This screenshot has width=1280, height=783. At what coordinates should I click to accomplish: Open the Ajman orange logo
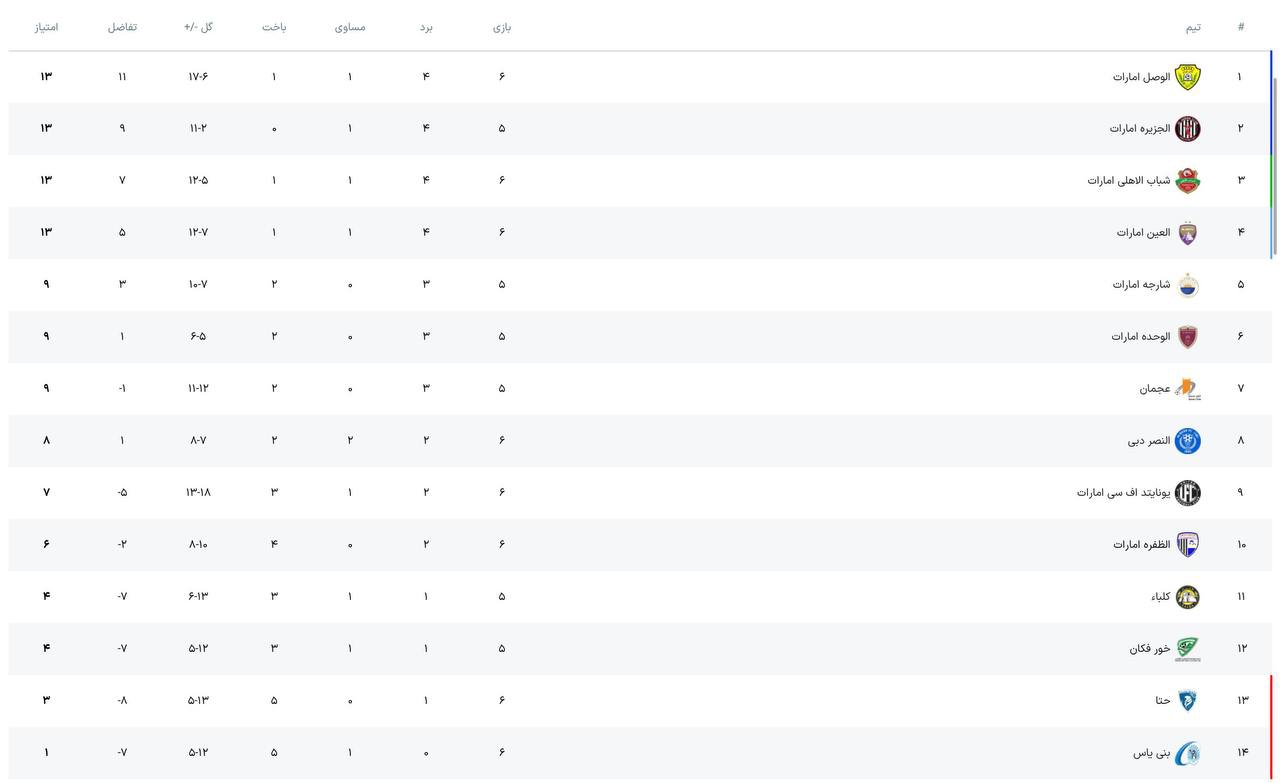pyautogui.click(x=1187, y=389)
